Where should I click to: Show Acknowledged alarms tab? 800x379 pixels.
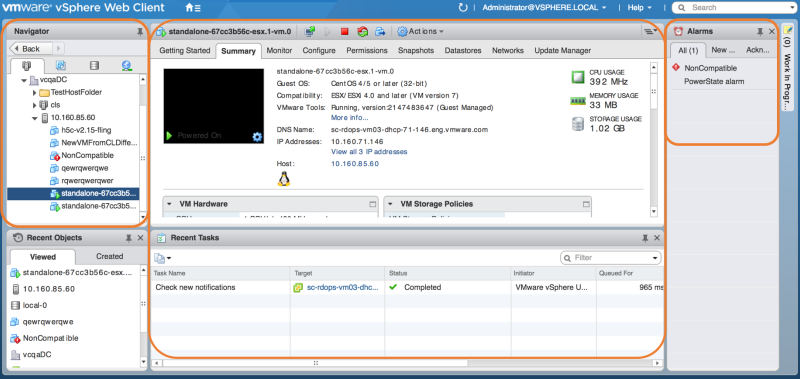[x=758, y=50]
